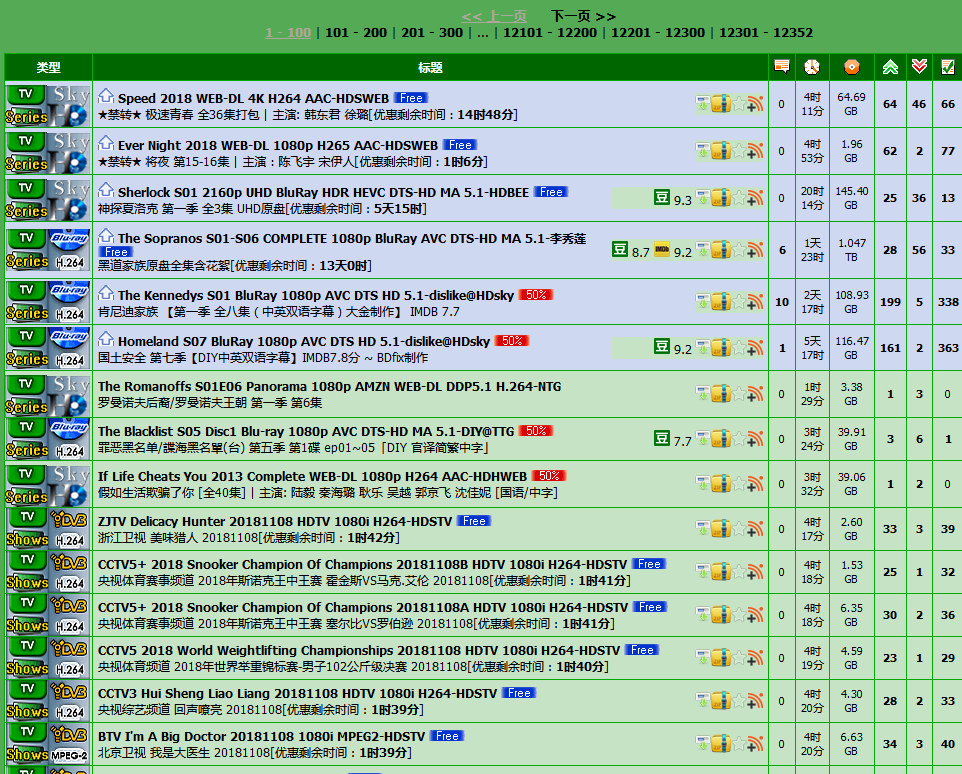Open Sherlock S01 2160p UHD BluRay title
Image resolution: width=962 pixels, height=774 pixels.
click(x=323, y=193)
